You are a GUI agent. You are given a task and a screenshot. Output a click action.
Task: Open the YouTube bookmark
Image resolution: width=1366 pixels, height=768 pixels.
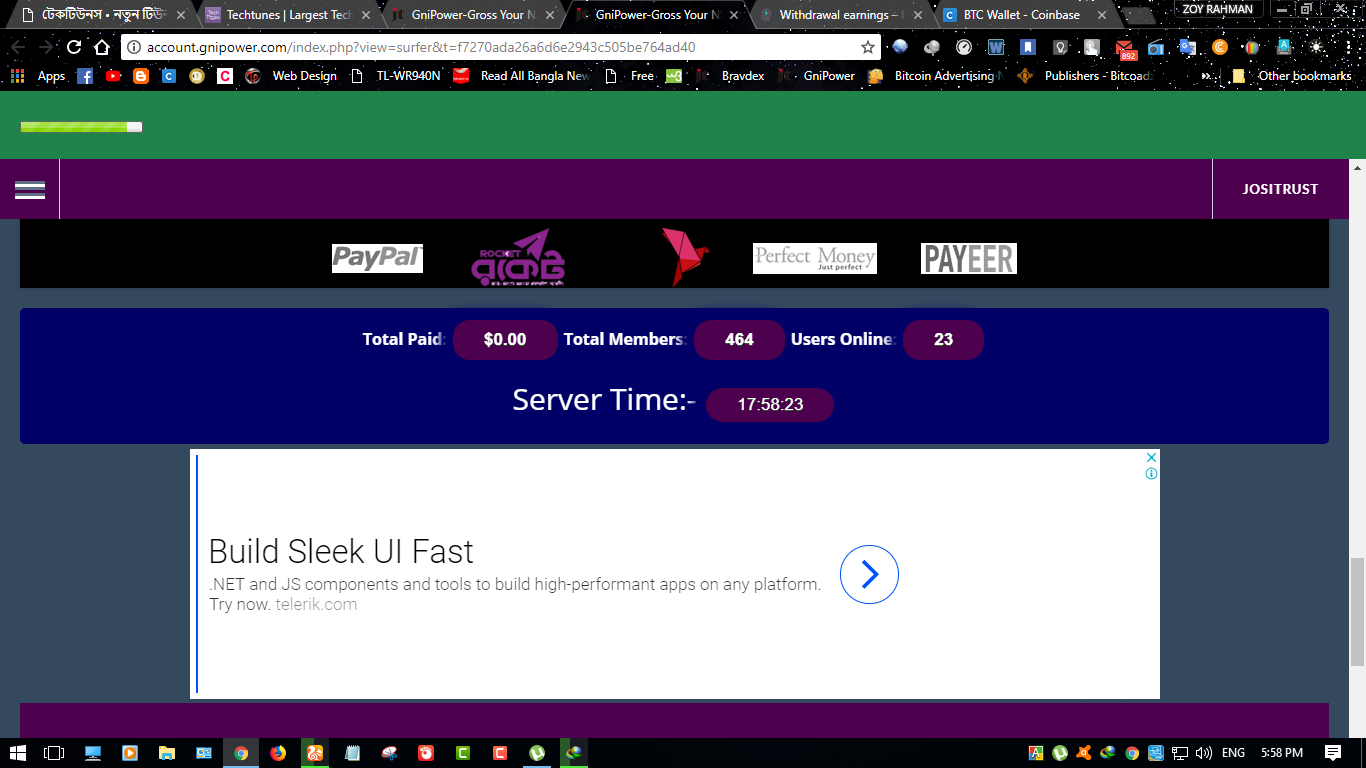pyautogui.click(x=113, y=76)
